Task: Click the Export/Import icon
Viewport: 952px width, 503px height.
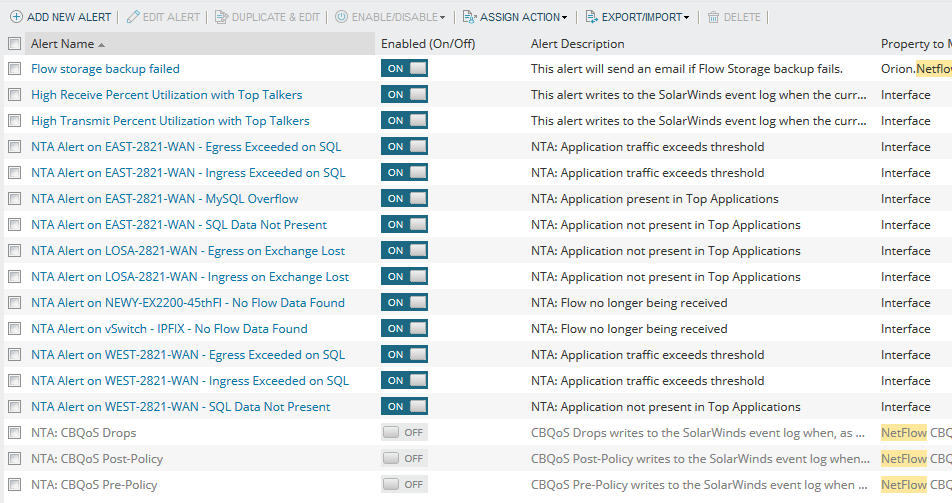Action: (591, 17)
